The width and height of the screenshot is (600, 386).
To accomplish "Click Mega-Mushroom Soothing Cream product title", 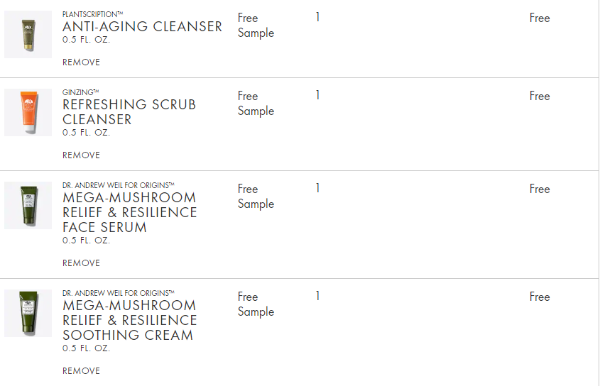I will pyautogui.click(x=130, y=320).
